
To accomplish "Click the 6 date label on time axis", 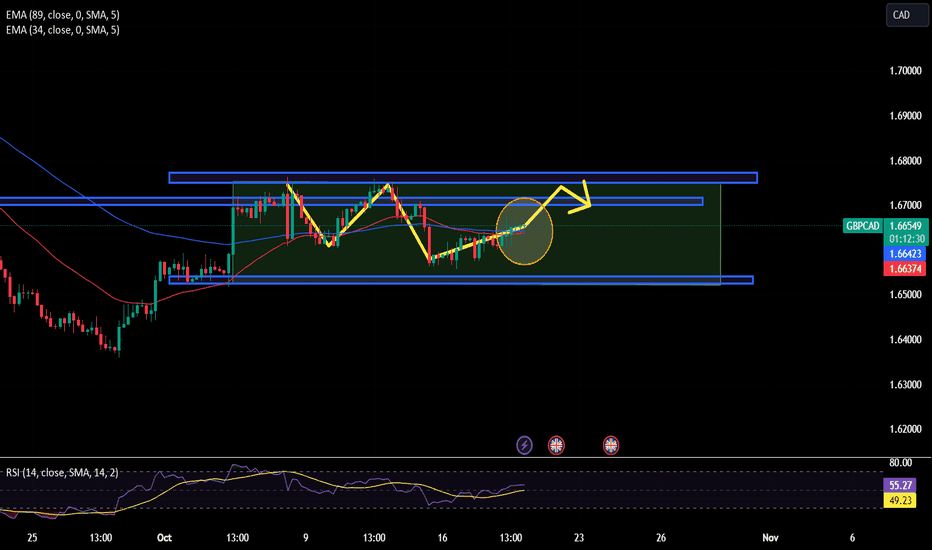I will point(852,538).
